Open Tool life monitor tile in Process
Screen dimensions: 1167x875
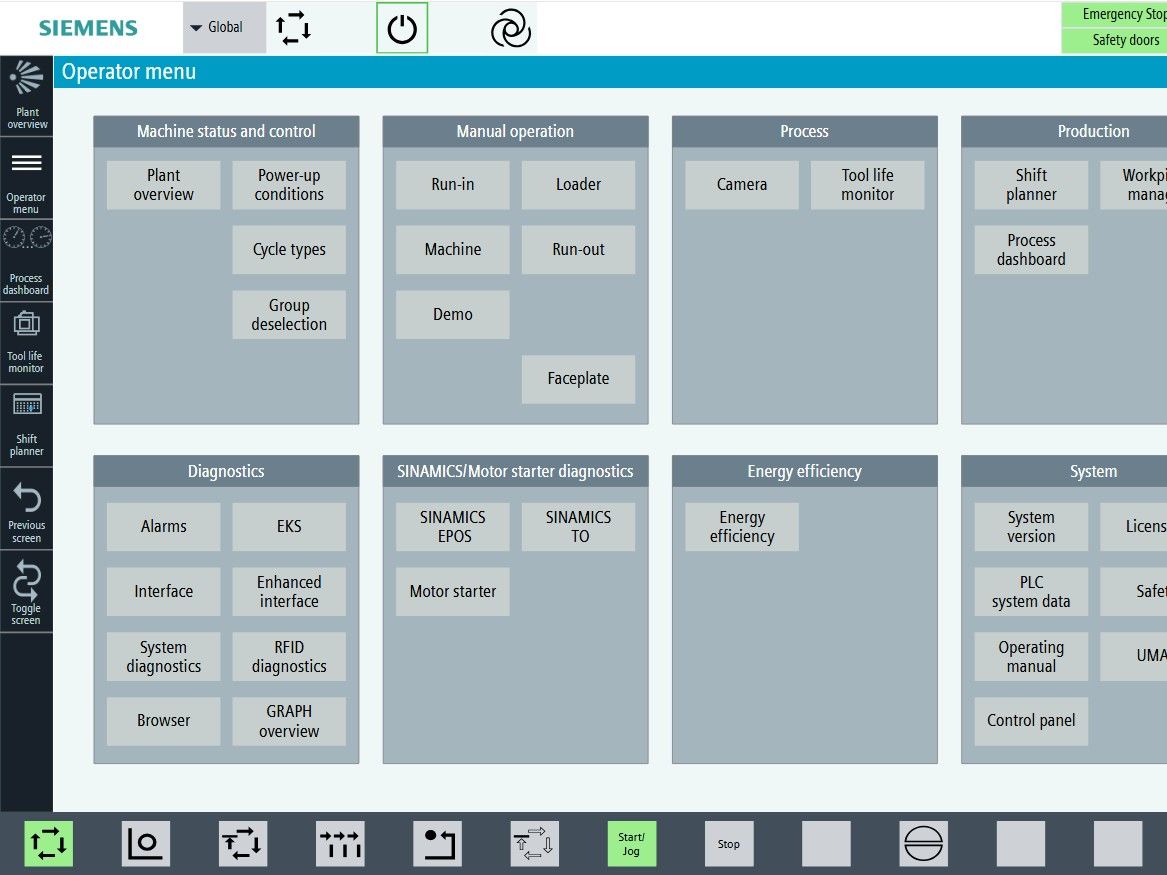click(x=868, y=185)
